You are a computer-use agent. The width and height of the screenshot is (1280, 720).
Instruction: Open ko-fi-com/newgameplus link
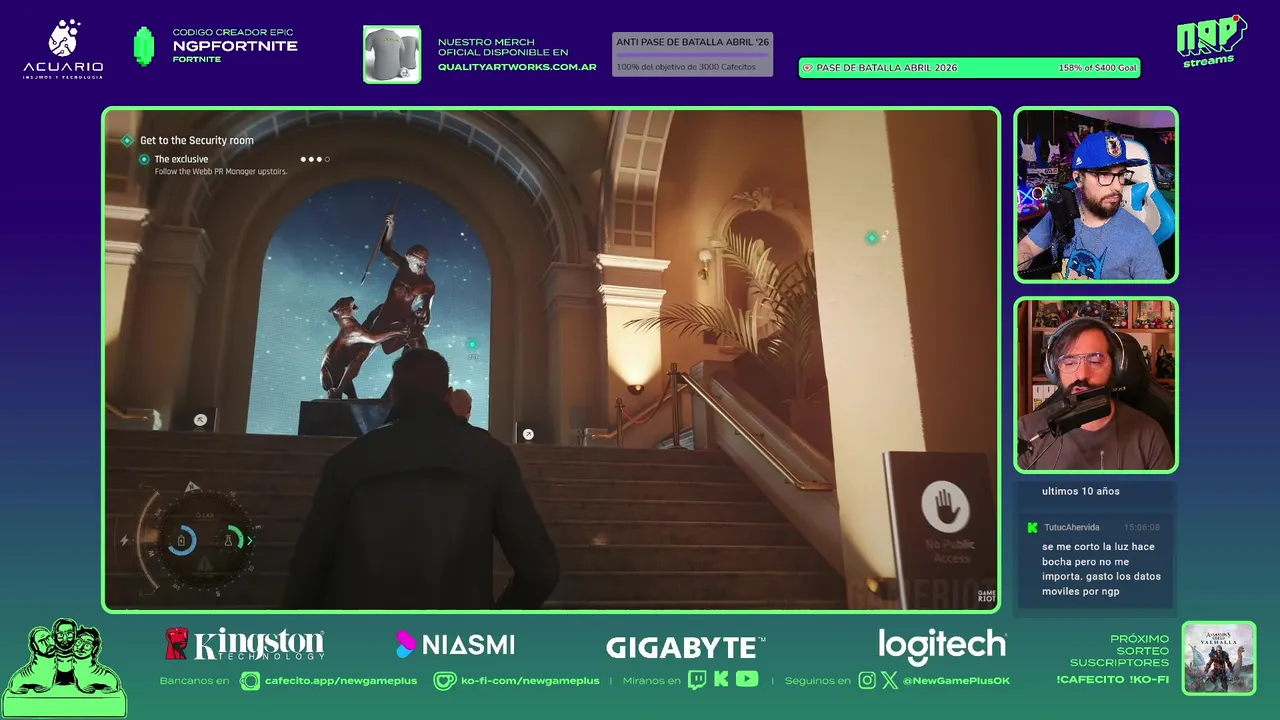click(530, 681)
